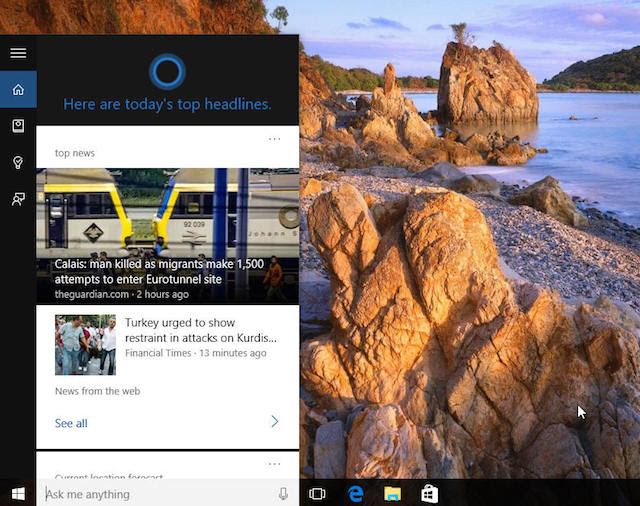This screenshot has height=506, width=640.
Task: Click the 'top news' card label
Action: [75, 153]
